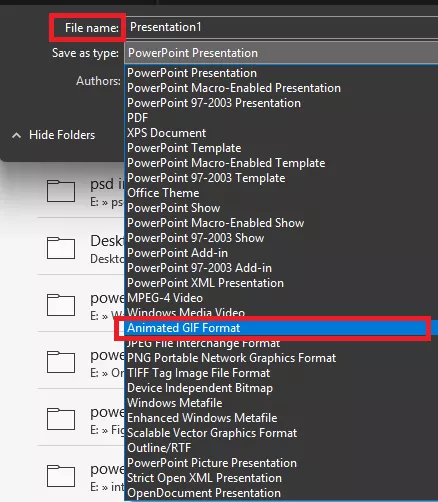Viewport: 438px width, 502px height.
Task: Choose PowerPoint Macro-Enabled Presentation
Action: pos(234,88)
